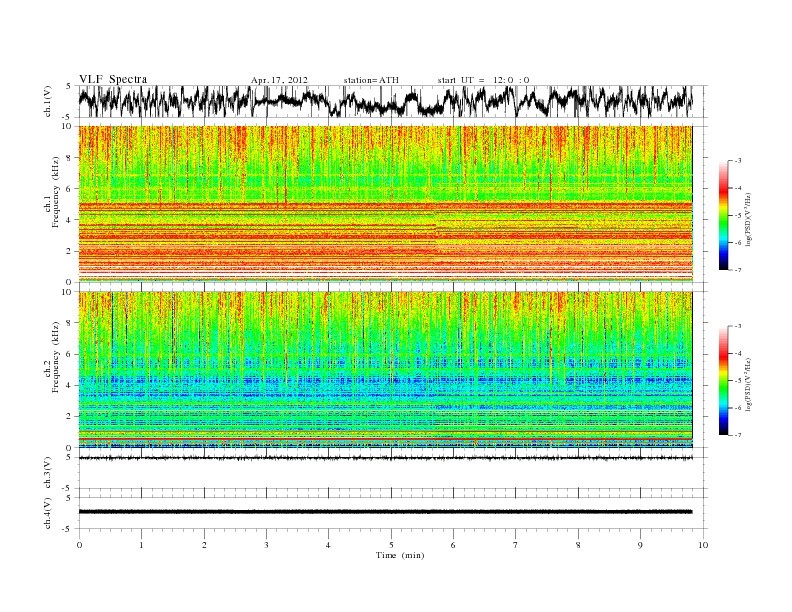This screenshot has height=612, width=792.
Task: Click the "VLF Spectra" plot title
Action: (x=113, y=79)
